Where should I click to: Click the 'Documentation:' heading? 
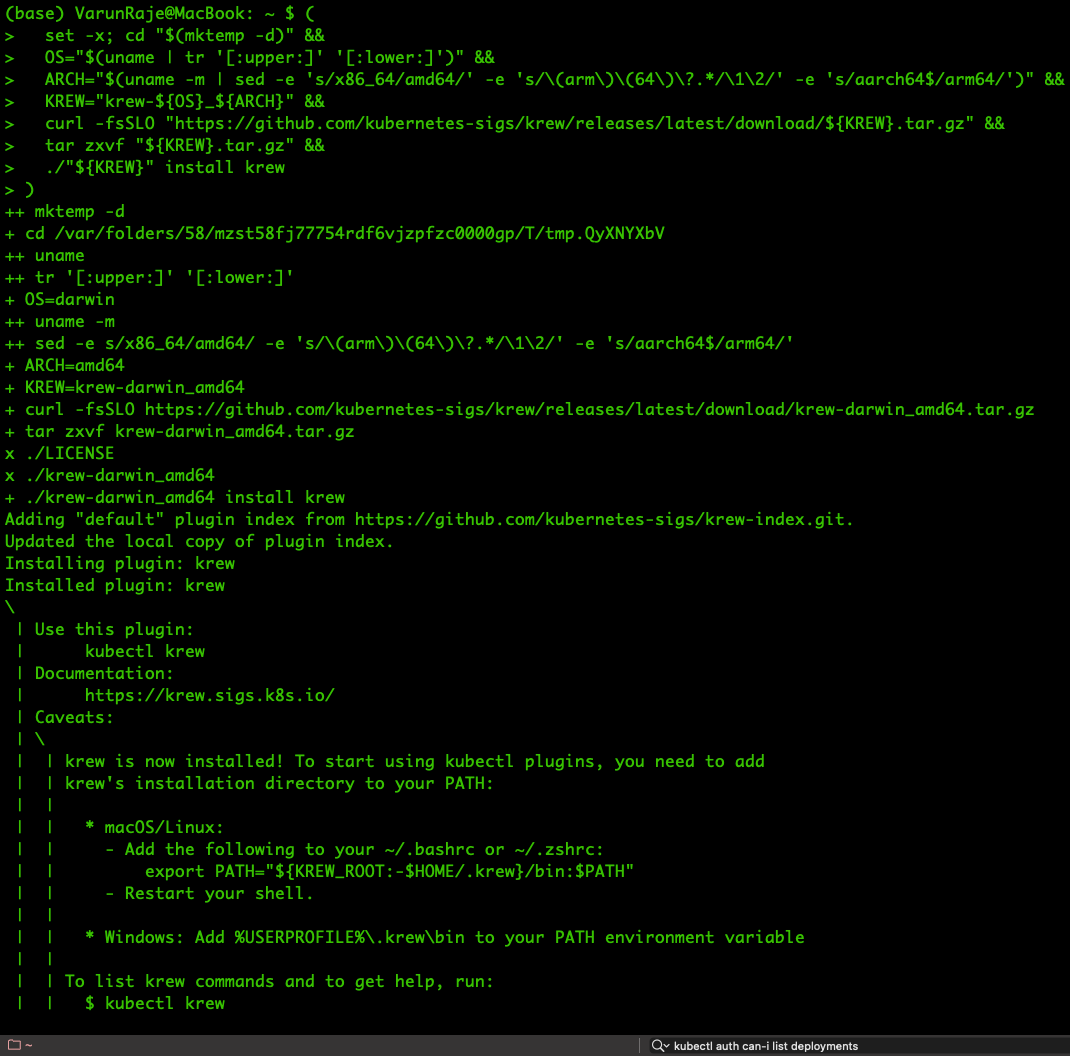tap(104, 673)
